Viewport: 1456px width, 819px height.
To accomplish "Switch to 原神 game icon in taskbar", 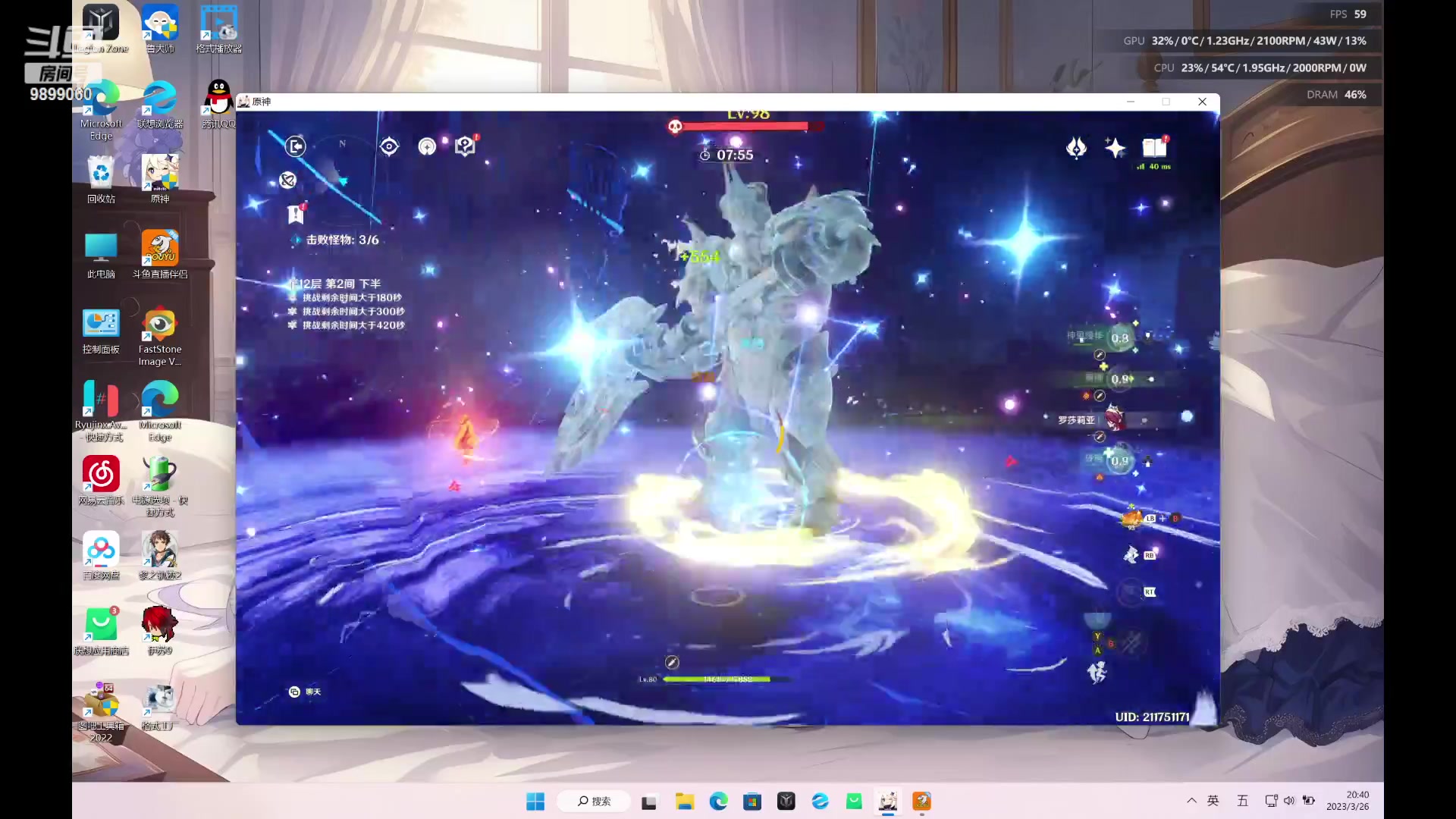I will click(888, 801).
